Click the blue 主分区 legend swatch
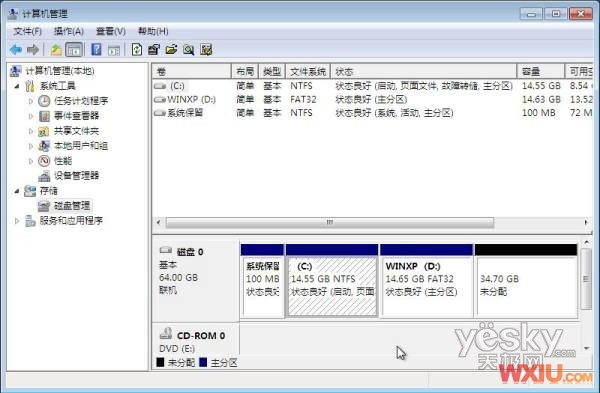The height and width of the screenshot is (393, 600). click(203, 362)
